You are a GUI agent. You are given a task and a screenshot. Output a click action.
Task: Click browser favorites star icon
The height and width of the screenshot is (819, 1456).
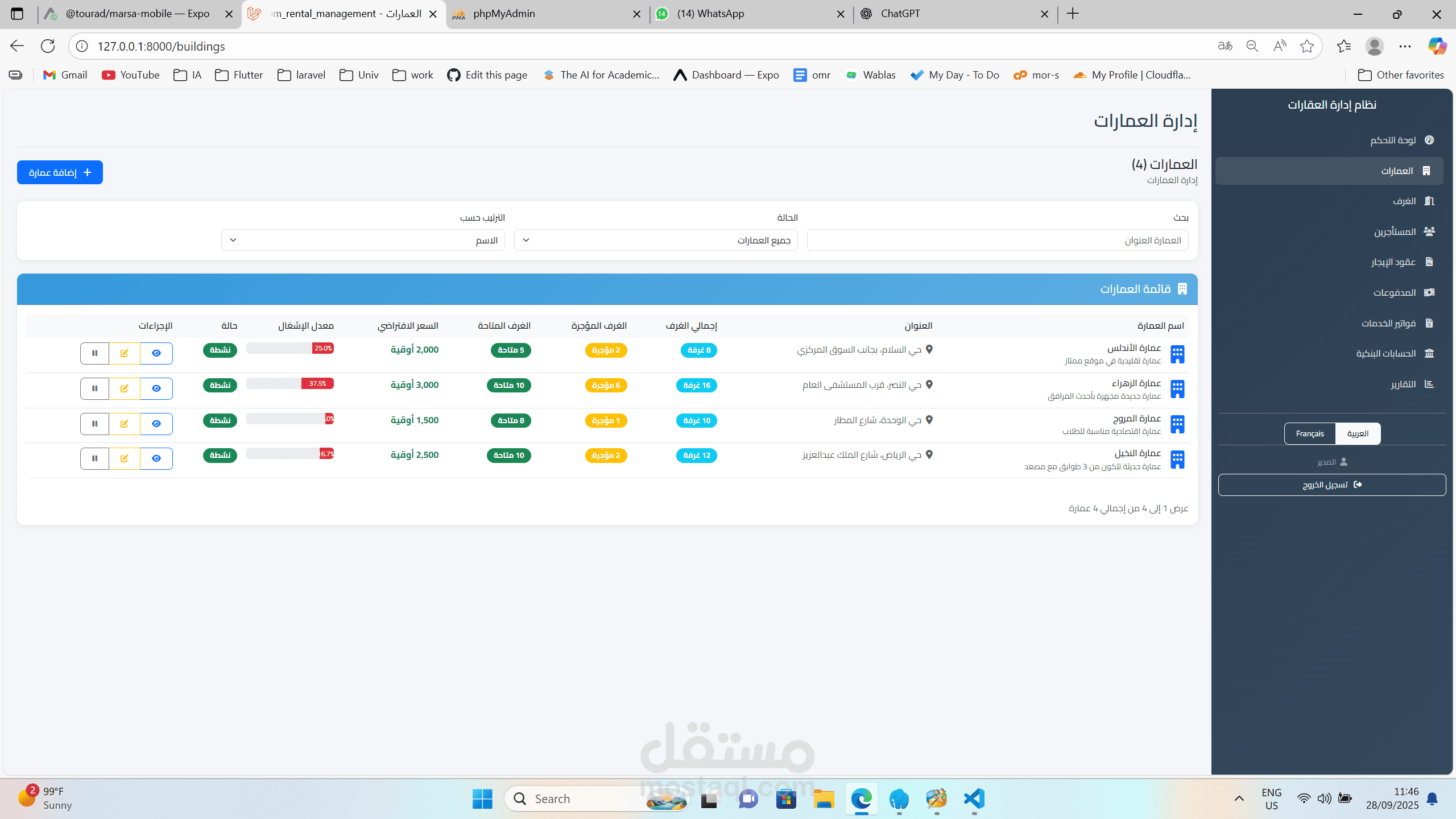pos(1306,46)
